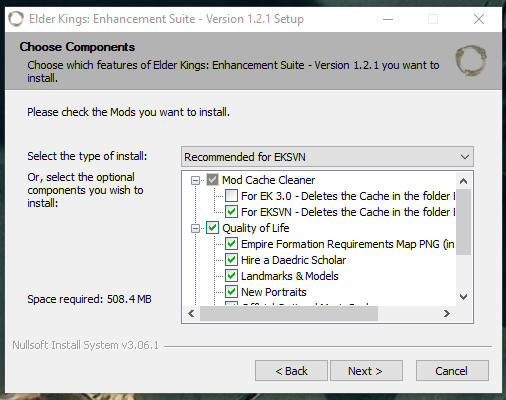This screenshot has height=400, width=506.
Task: Enable the For EK 3.0 cache checkbox
Action: [231, 196]
